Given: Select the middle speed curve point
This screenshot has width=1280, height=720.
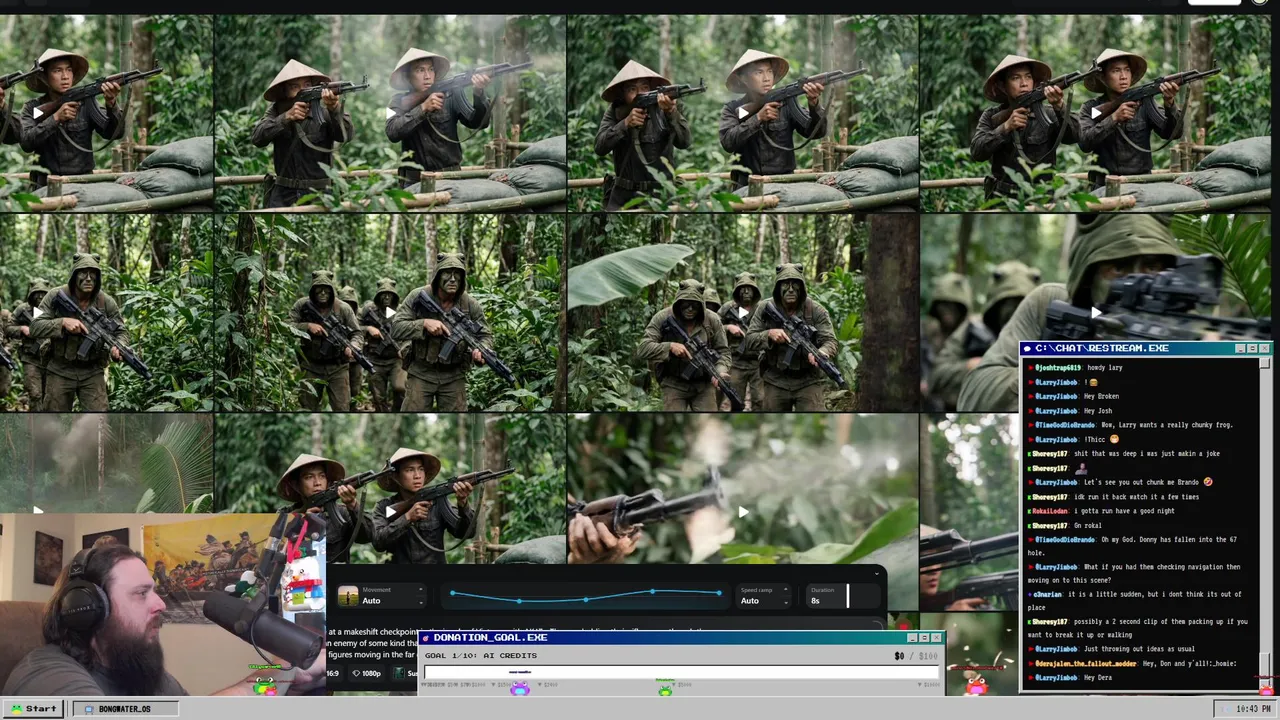Looking at the screenshot, I should click(586, 600).
